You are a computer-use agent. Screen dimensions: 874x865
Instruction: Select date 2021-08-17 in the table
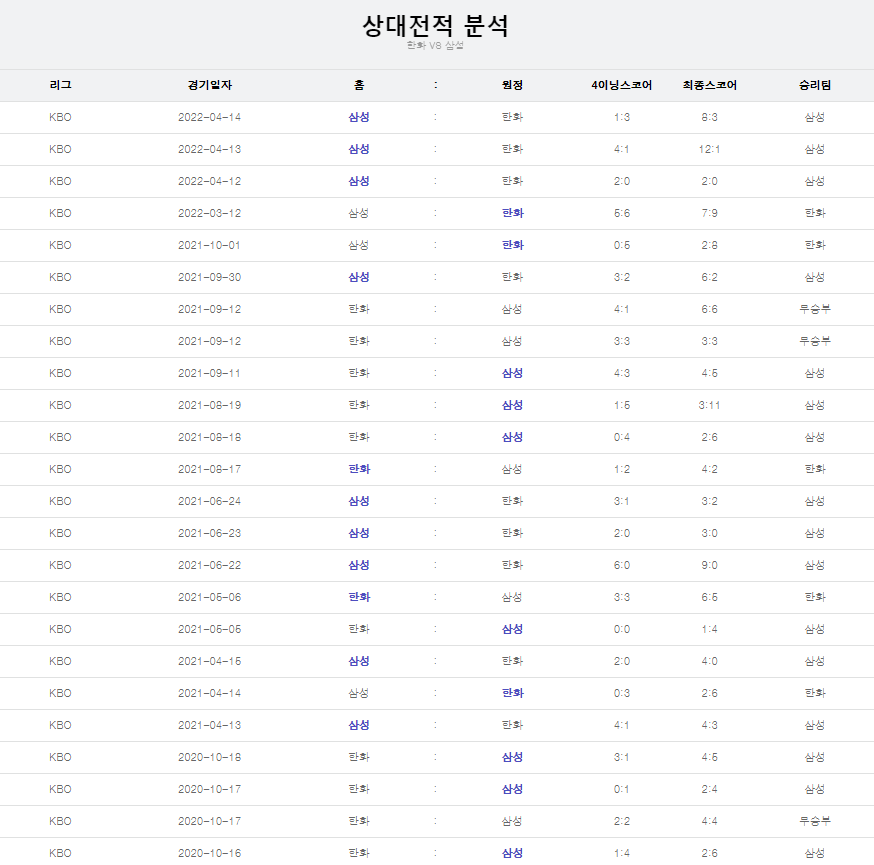tap(210, 469)
